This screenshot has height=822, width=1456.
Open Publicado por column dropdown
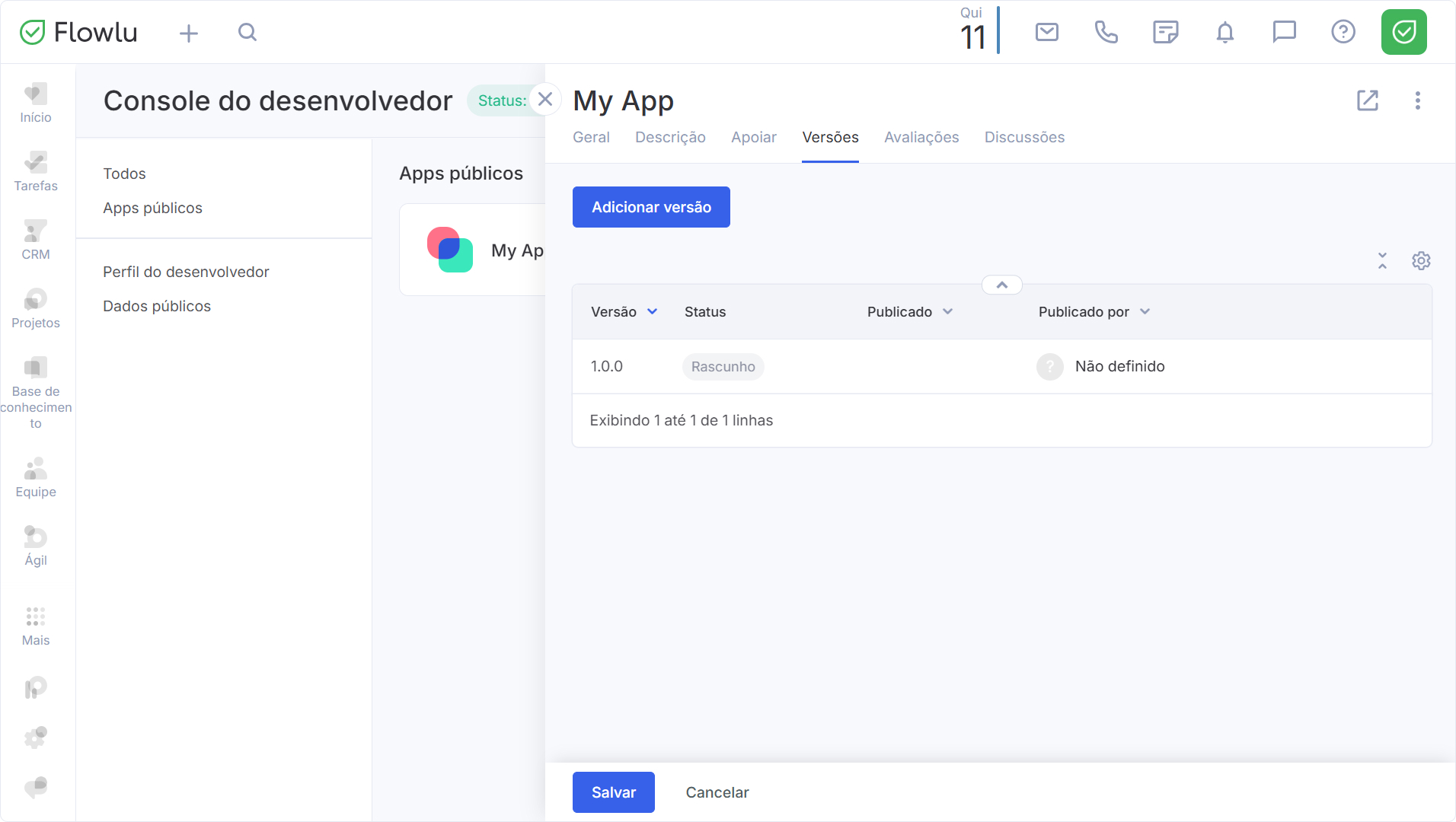1145,311
